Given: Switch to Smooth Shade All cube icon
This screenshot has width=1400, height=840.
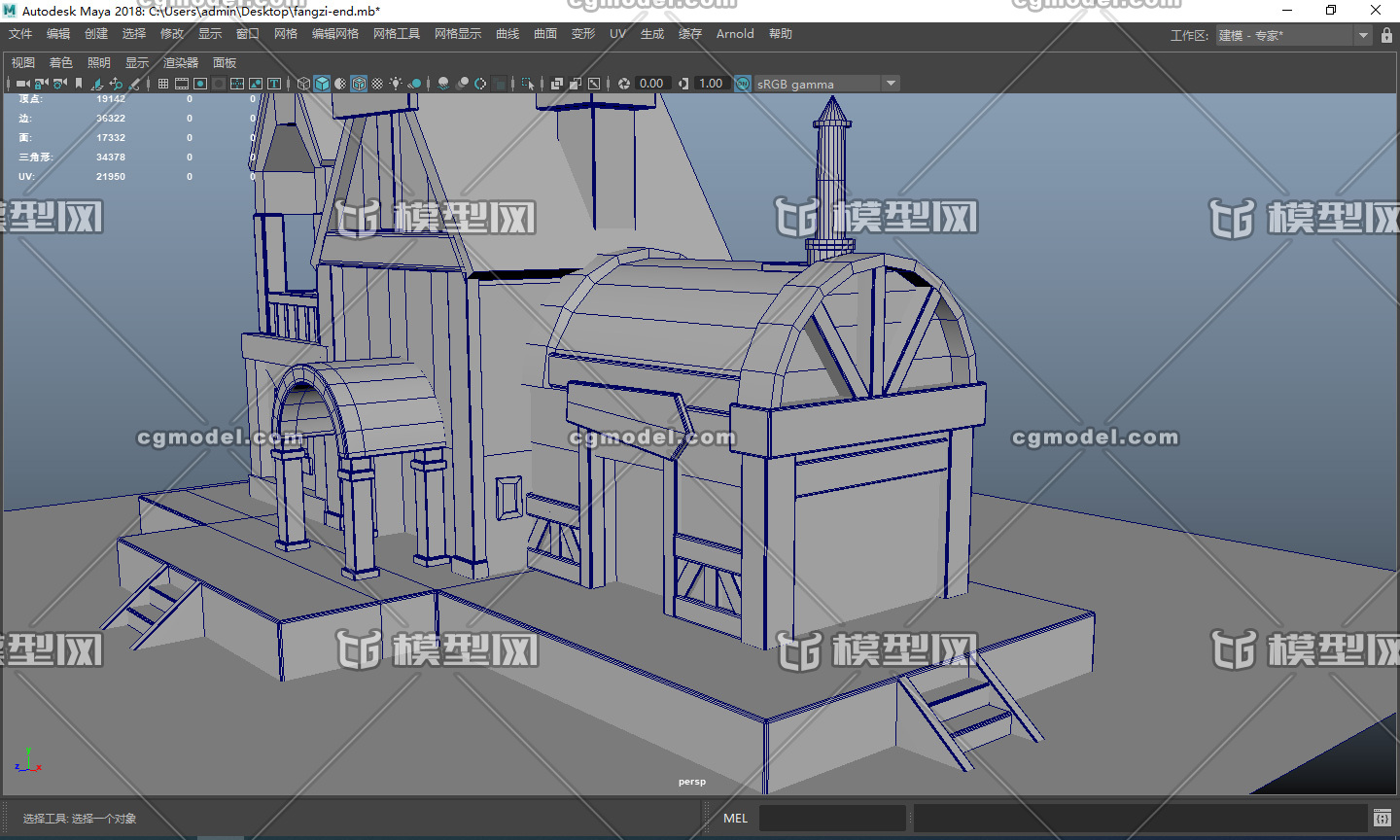Looking at the screenshot, I should click(x=322, y=84).
